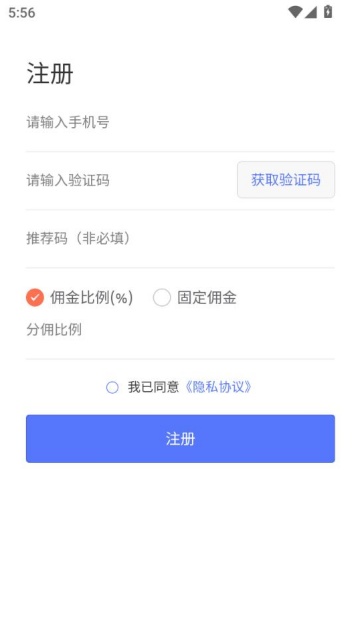This screenshot has height=640, width=360.
Task: Focus the 分佣比例 commission ratio field
Action: click(x=180, y=330)
